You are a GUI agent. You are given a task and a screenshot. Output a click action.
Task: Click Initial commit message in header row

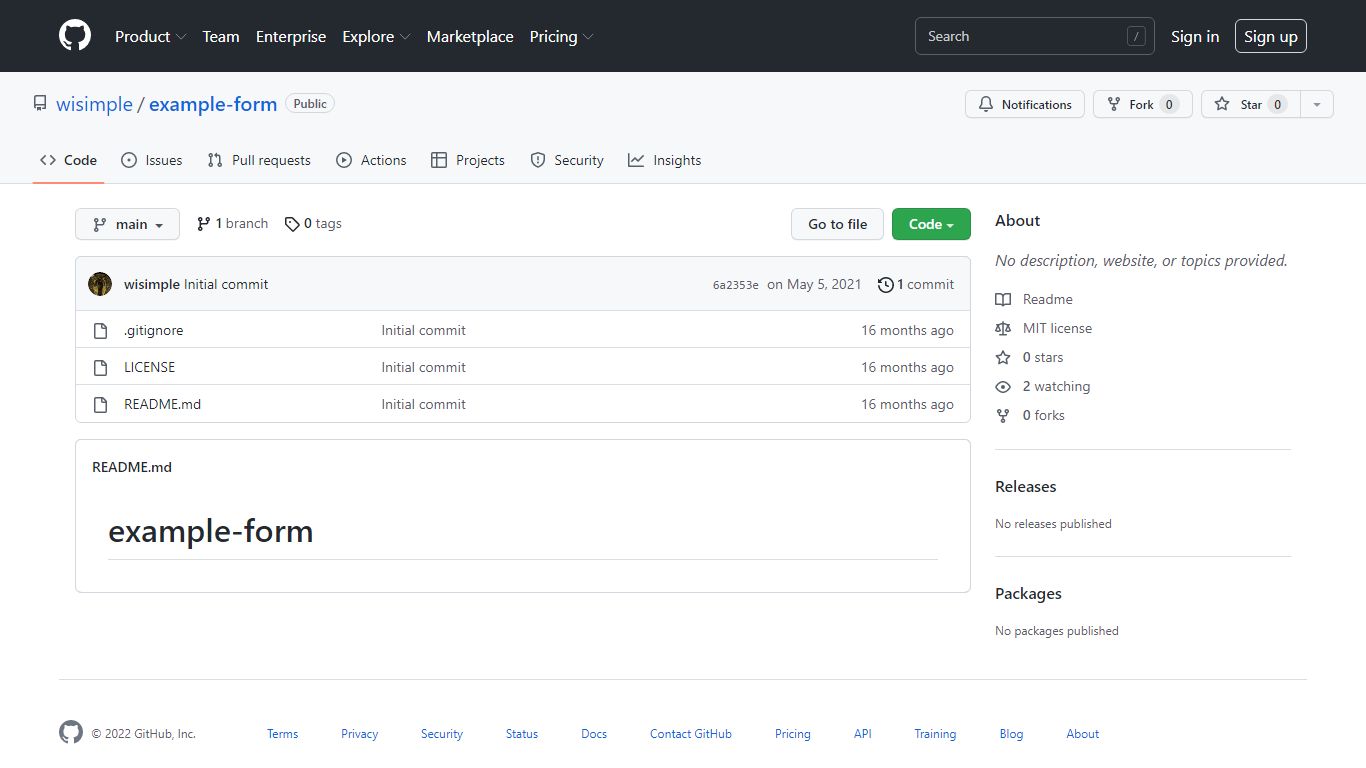[x=226, y=284]
